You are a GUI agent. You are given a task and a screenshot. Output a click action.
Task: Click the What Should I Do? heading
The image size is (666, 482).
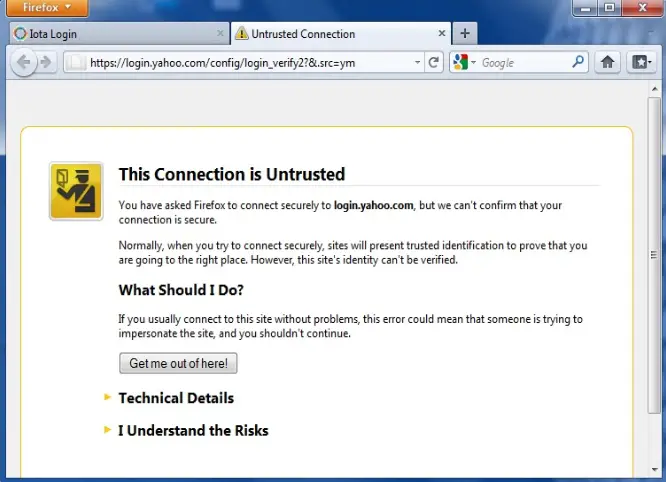click(181, 290)
